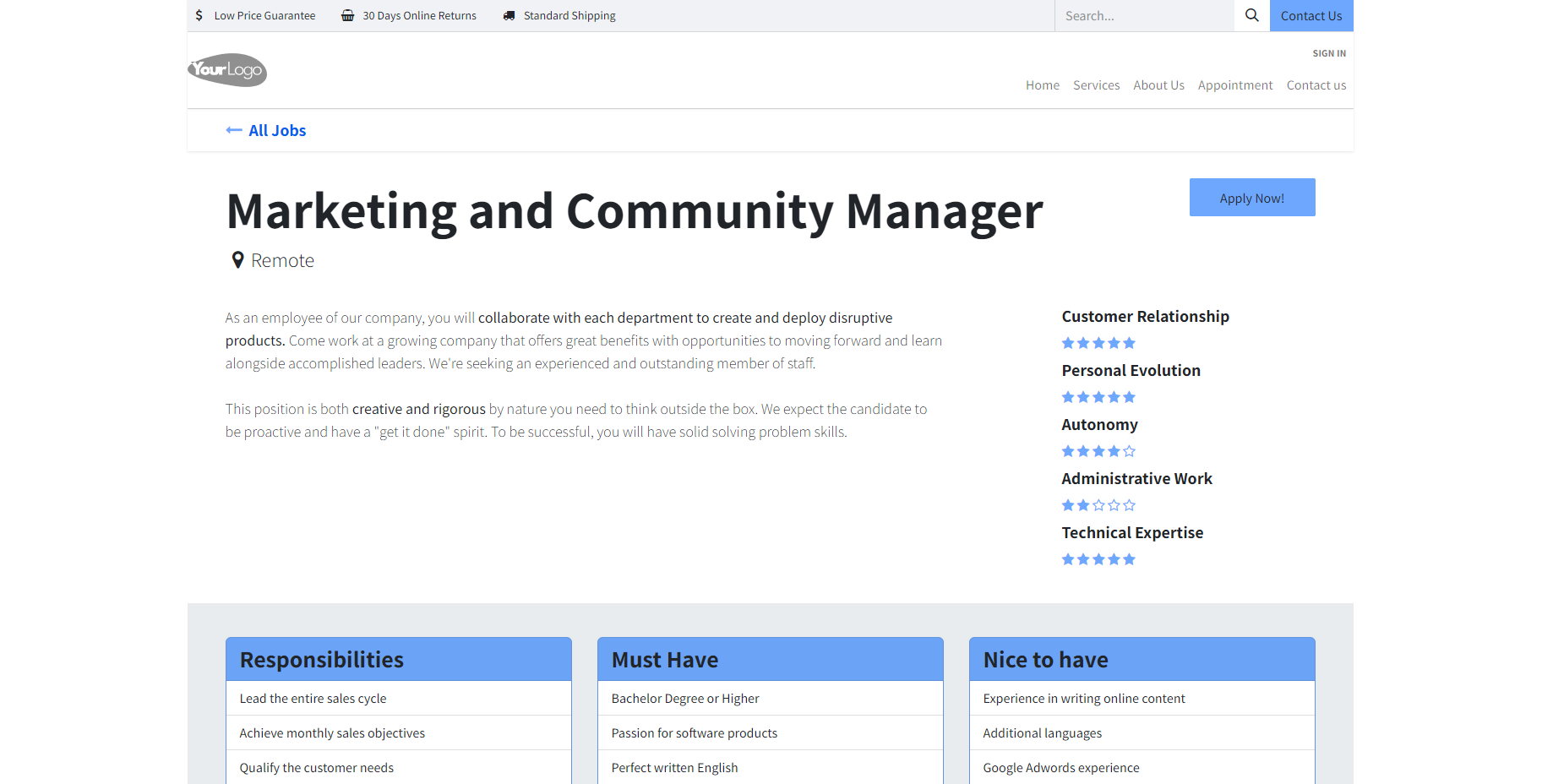Focus the Search input field
This screenshot has height=784, width=1553.
(1144, 15)
